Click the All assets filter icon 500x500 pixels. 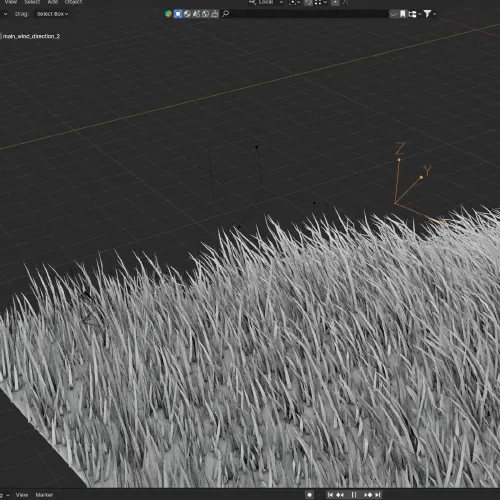[169, 14]
